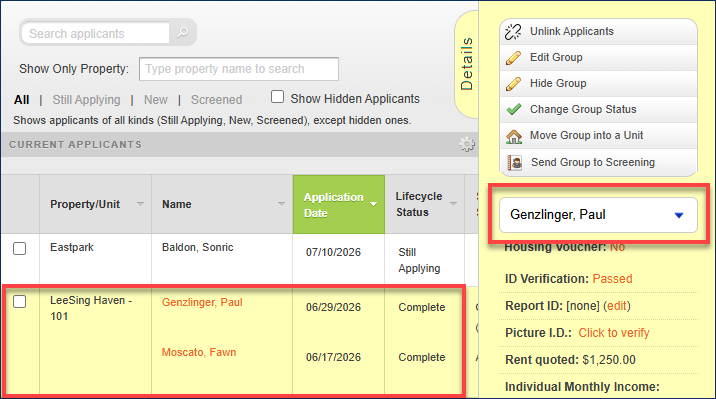Screen dimensions: 716x399
Task: Open applicant Moscato, Fawn link
Action: click(199, 352)
